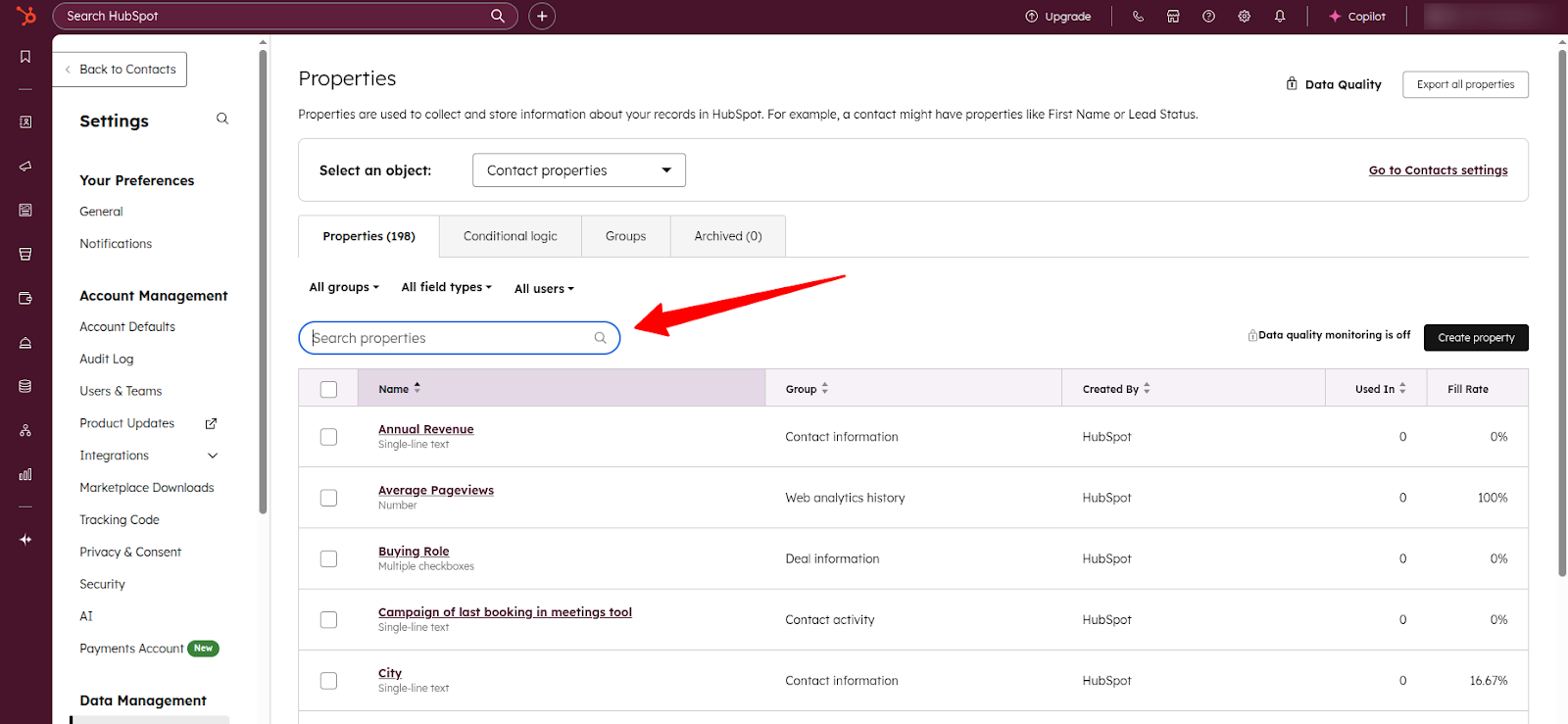
Task: Click the search icon inside Search properties field
Action: pyautogui.click(x=600, y=338)
